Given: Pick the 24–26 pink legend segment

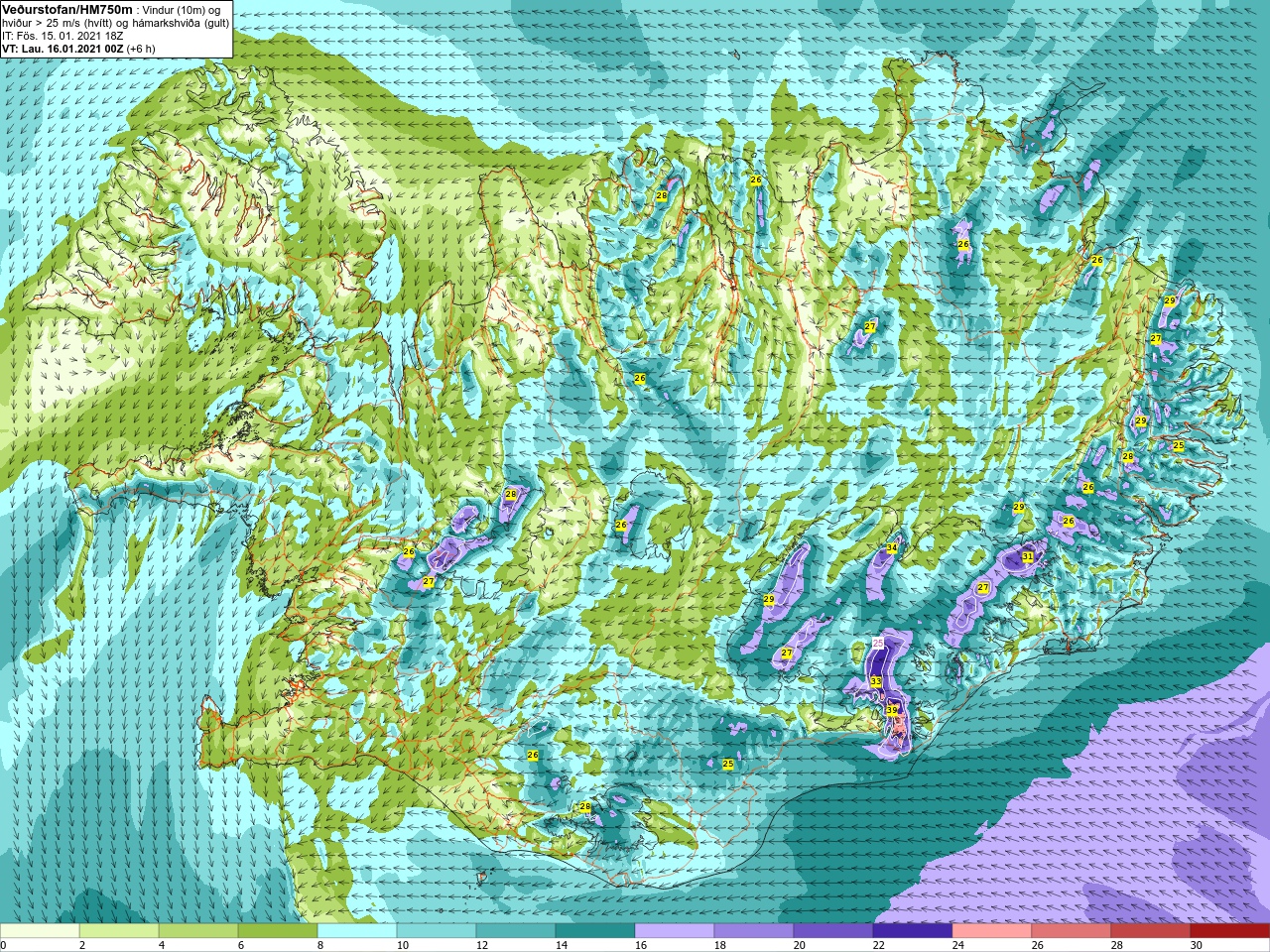Looking at the screenshot, I should pyautogui.click(x=992, y=930).
